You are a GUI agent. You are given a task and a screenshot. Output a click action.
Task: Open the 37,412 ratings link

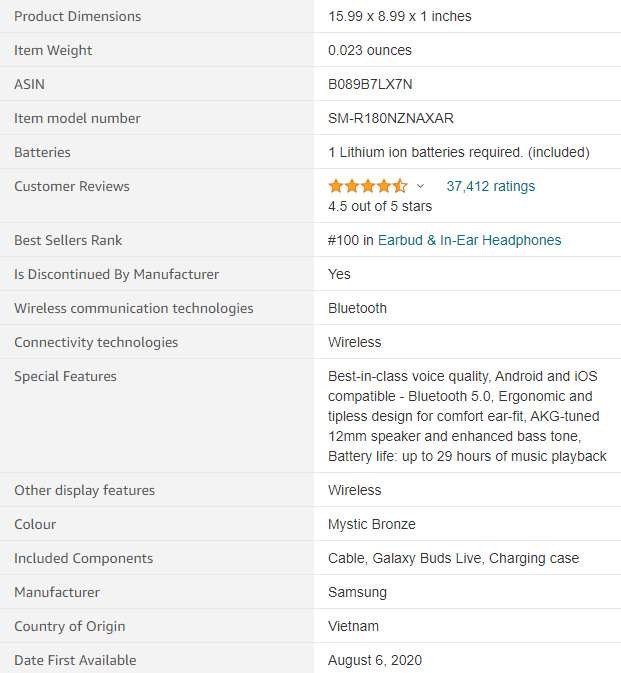coord(491,186)
